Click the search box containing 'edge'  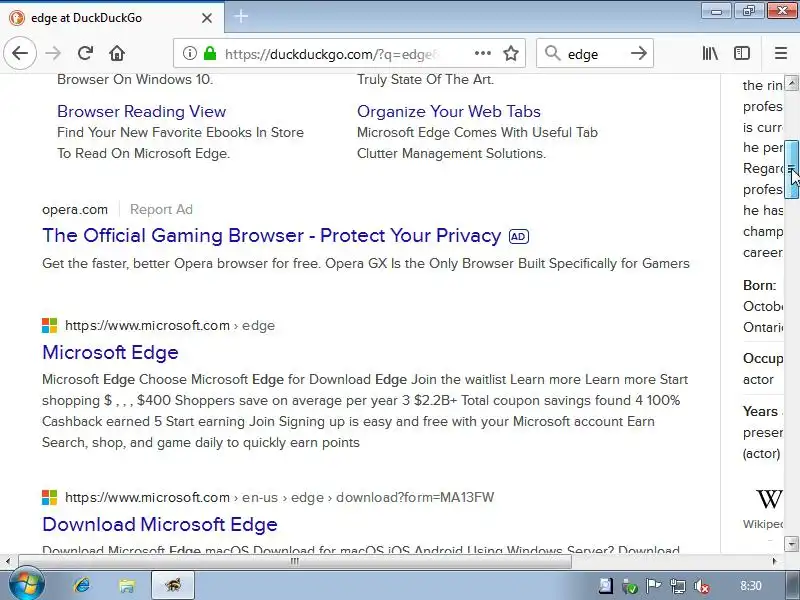594,53
